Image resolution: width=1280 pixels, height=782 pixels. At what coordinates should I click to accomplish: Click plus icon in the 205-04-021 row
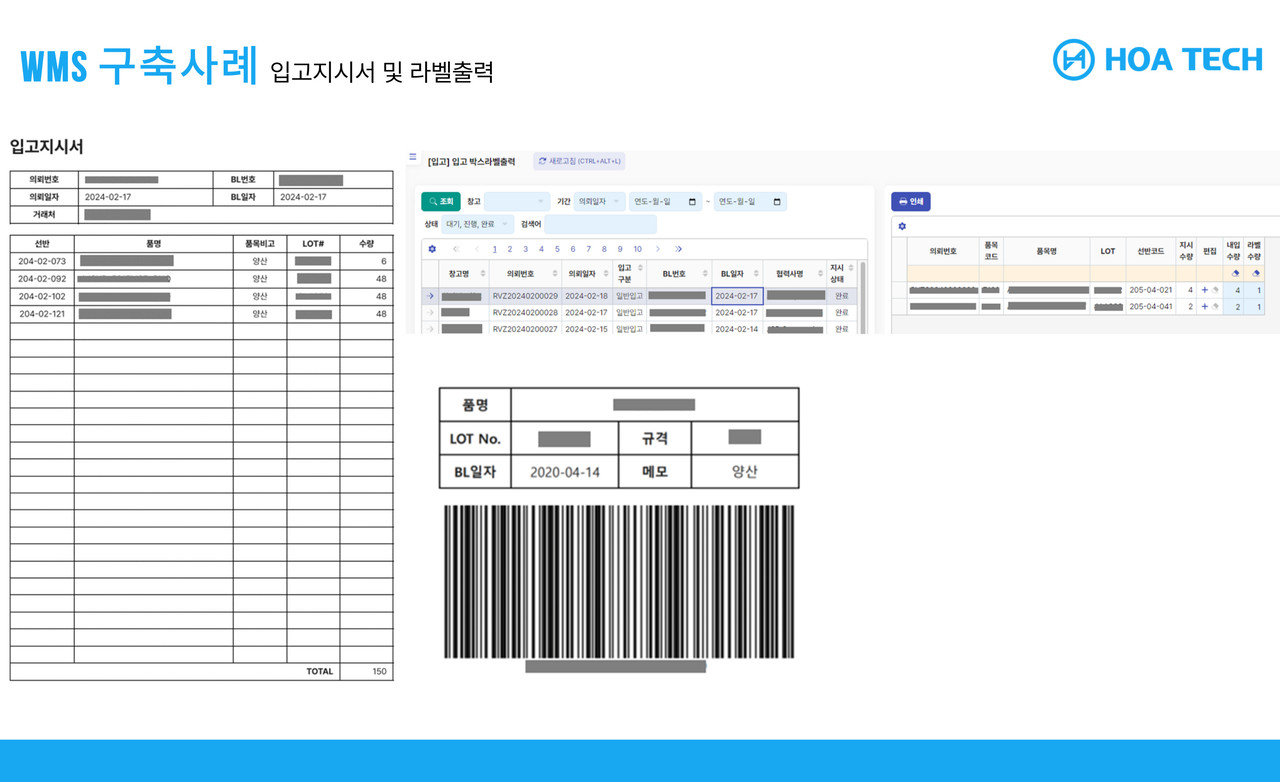[x=1204, y=290]
